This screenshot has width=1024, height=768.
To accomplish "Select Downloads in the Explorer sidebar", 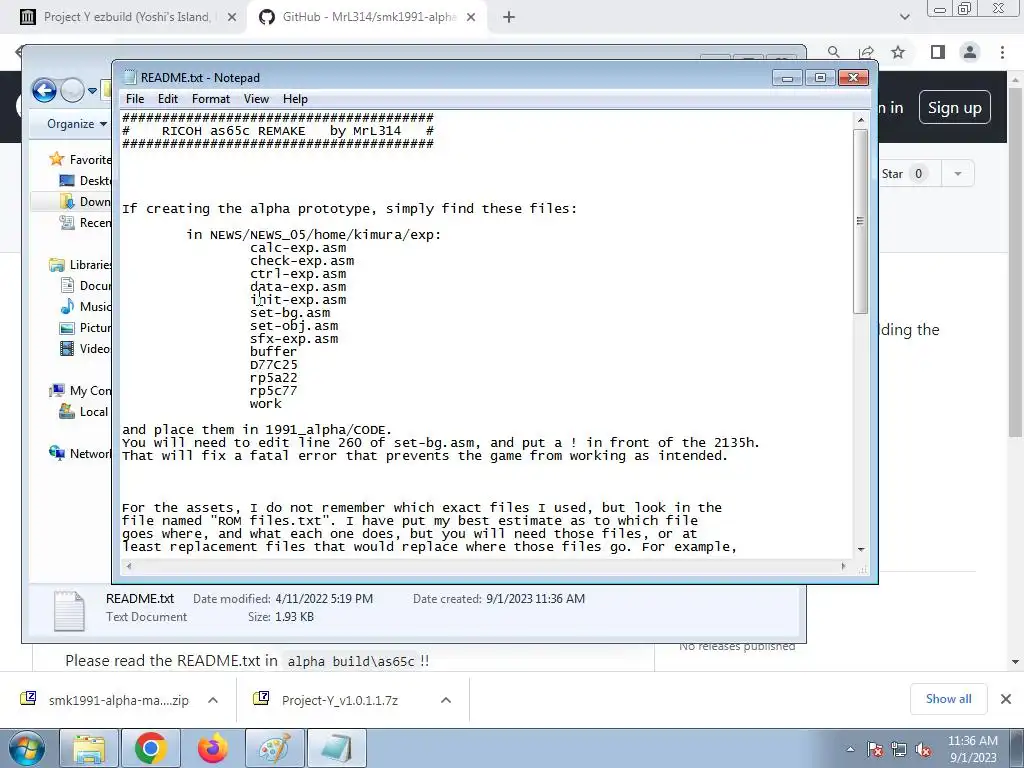I will pyautogui.click(x=85, y=201).
